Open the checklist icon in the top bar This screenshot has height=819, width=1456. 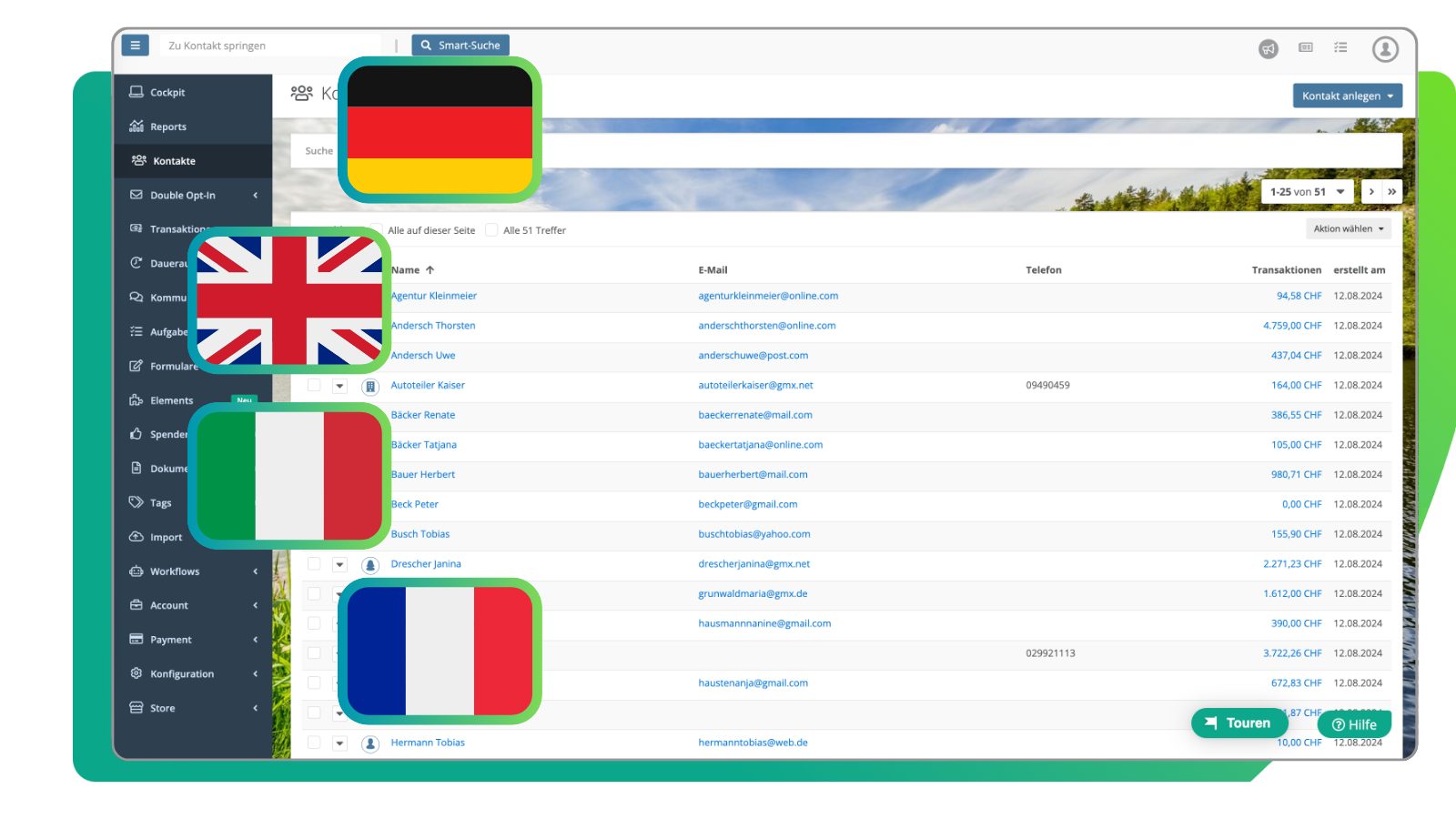point(1340,48)
